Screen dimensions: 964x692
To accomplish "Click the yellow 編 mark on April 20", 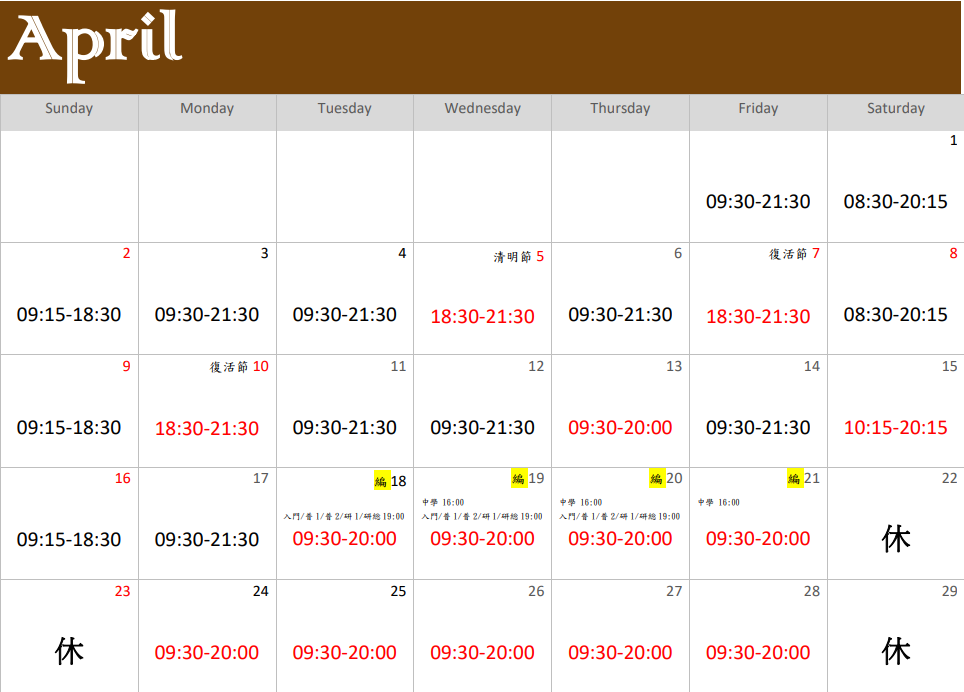I will 657,478.
